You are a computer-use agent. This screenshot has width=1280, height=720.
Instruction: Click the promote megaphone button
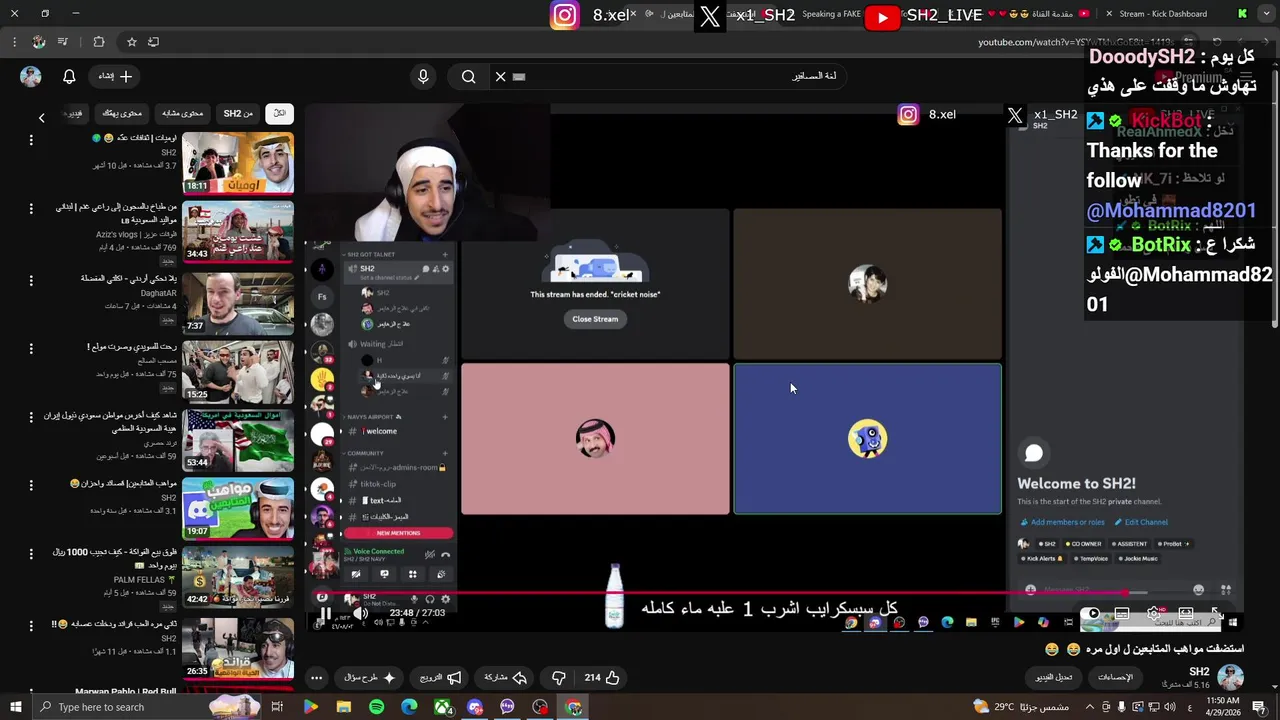coord(440,677)
